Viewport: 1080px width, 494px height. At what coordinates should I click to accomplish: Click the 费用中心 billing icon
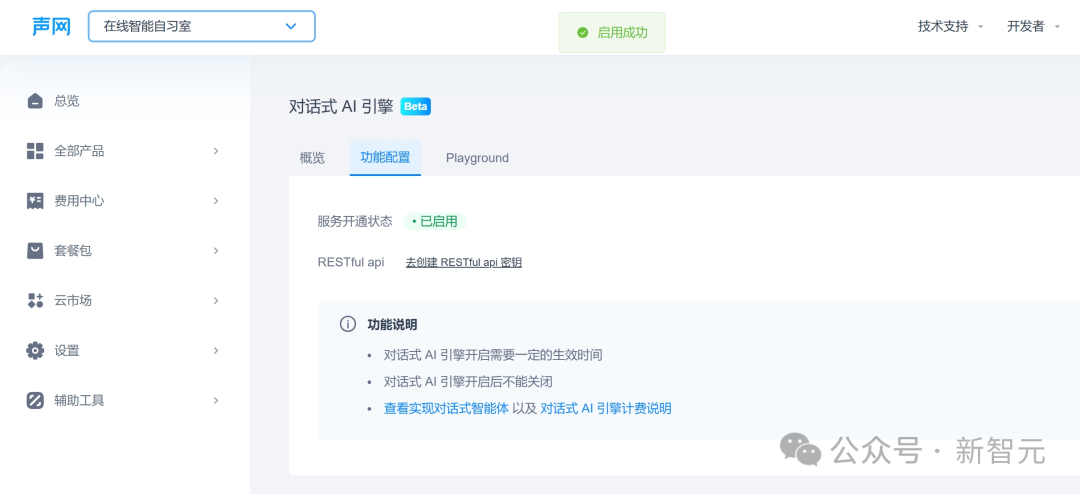tap(35, 200)
